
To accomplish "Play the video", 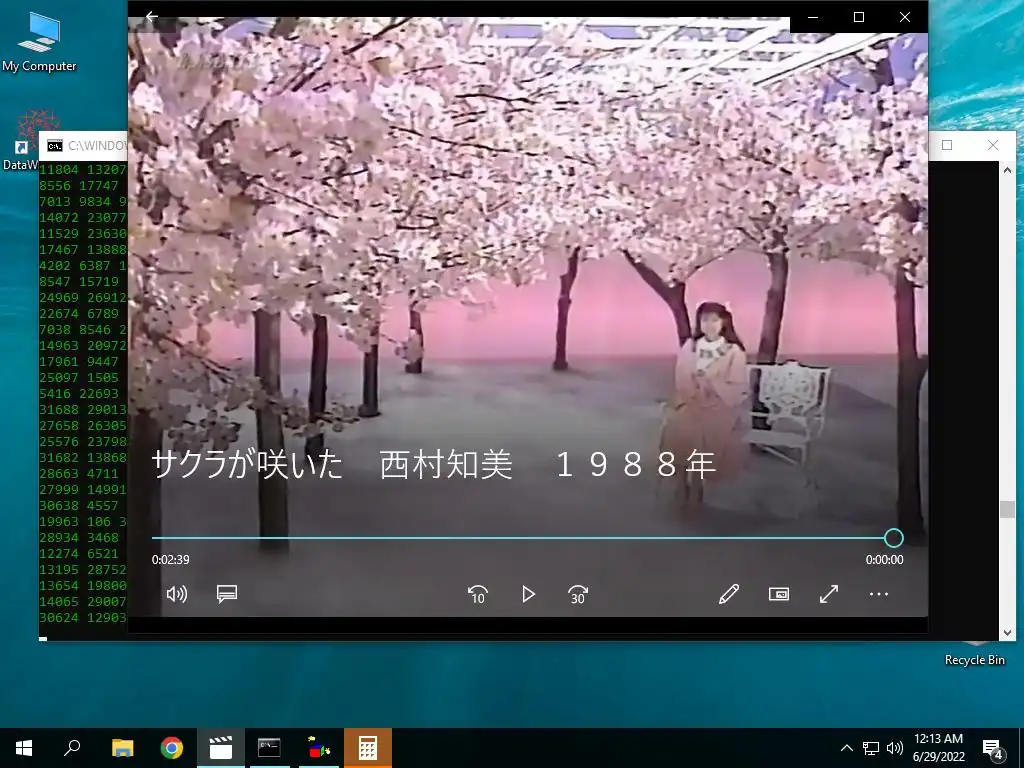I will pos(528,594).
